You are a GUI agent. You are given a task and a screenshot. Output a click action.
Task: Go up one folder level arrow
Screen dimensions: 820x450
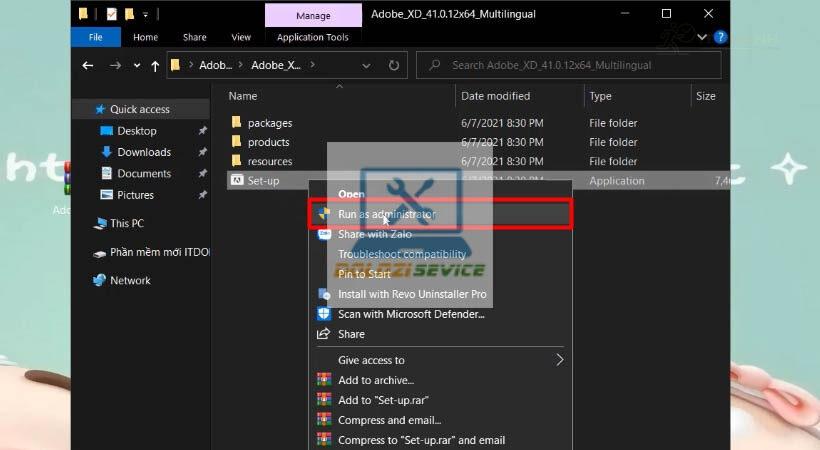(155, 65)
